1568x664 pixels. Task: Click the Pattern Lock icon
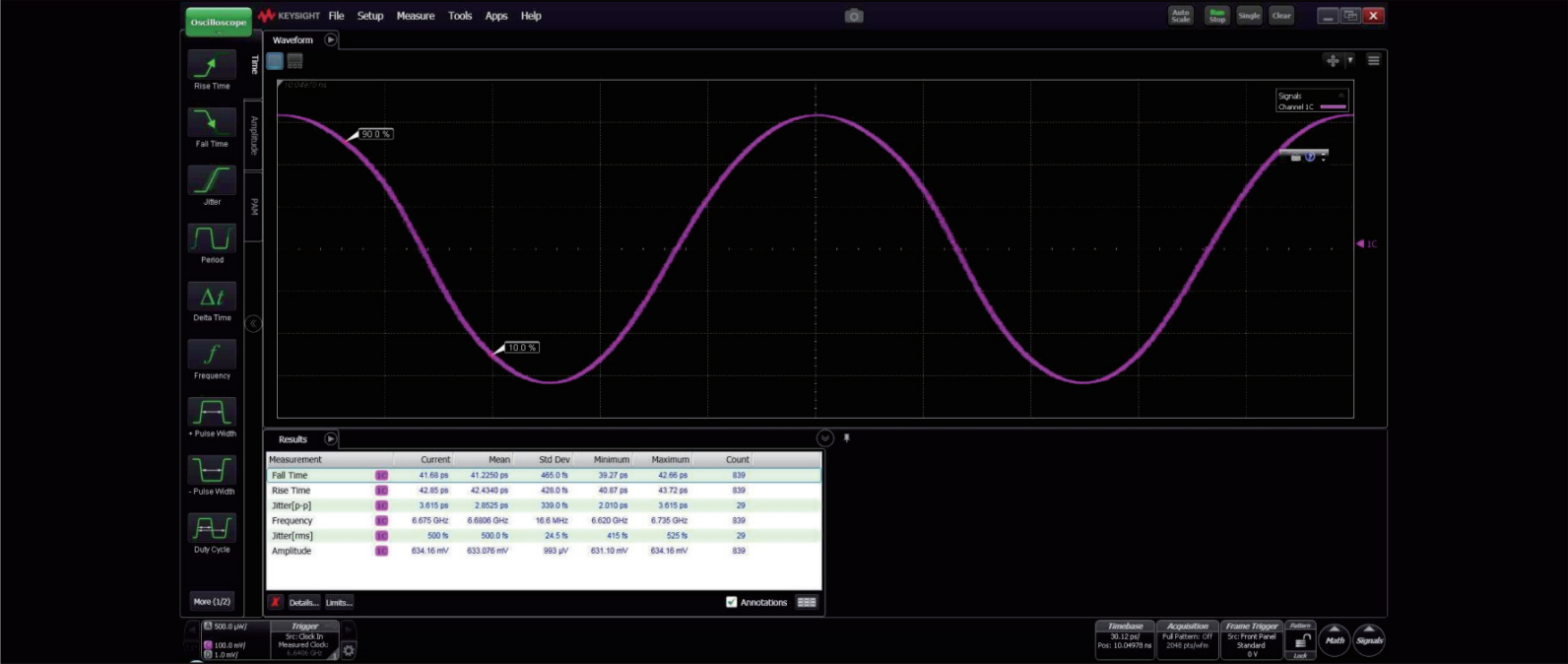coord(1300,640)
